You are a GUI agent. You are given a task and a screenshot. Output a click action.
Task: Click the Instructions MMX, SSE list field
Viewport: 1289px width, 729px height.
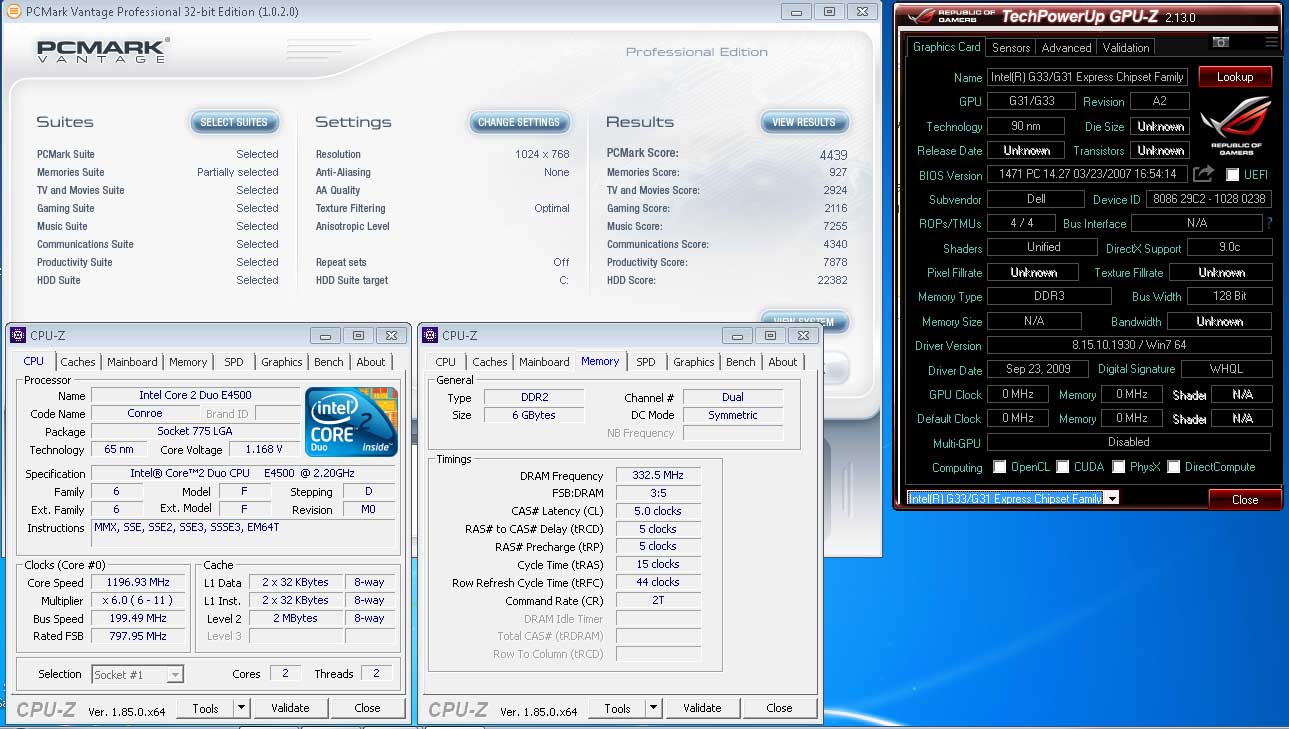pos(243,533)
